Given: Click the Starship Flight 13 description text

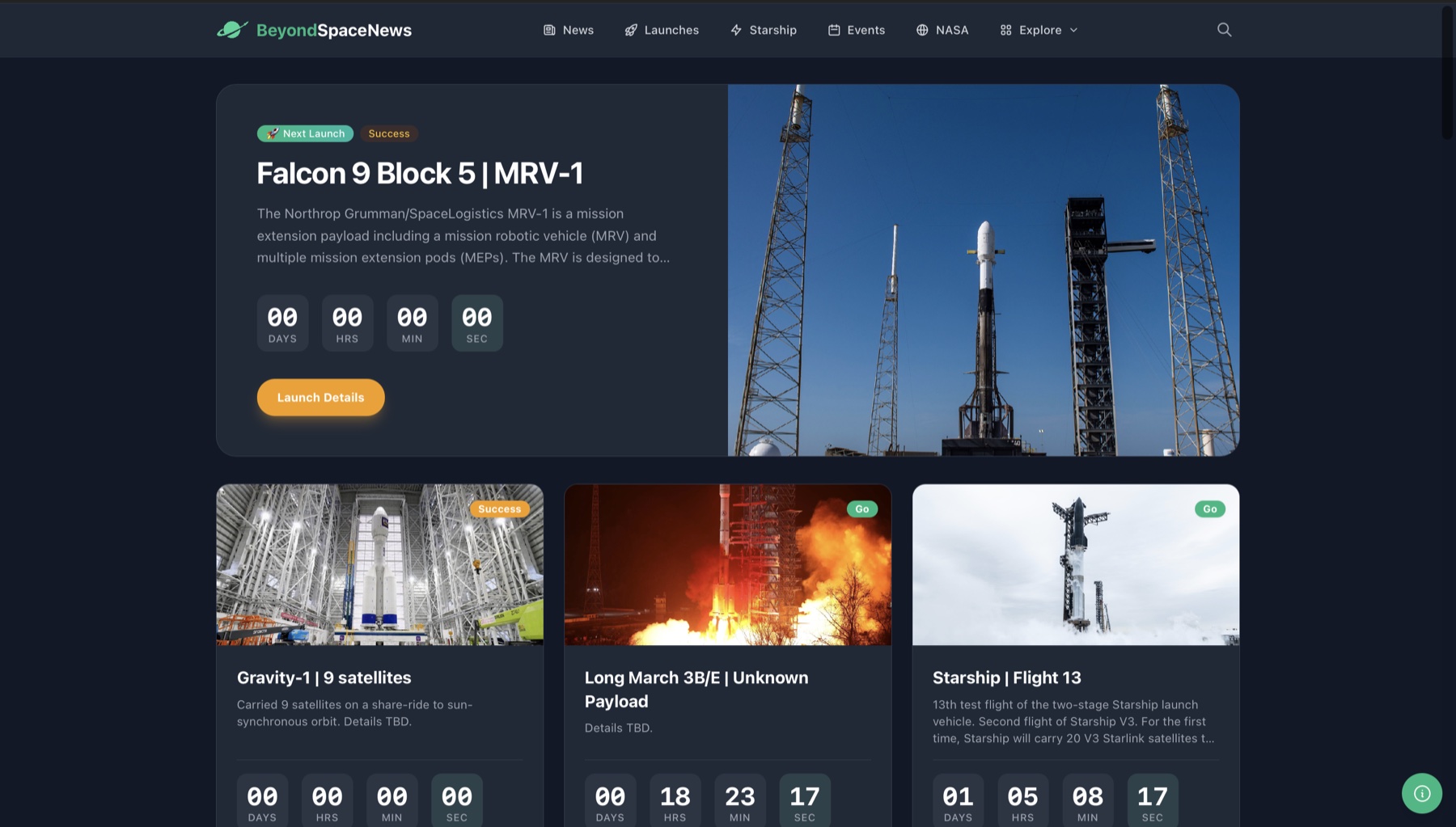Looking at the screenshot, I should click(x=1073, y=721).
